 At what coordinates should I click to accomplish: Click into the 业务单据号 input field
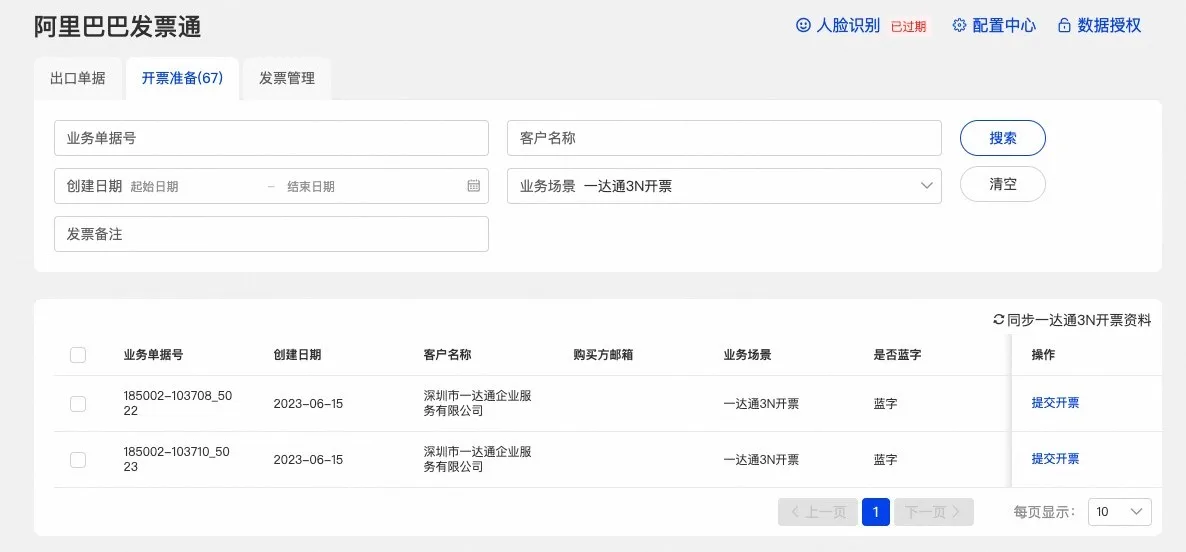(271, 139)
